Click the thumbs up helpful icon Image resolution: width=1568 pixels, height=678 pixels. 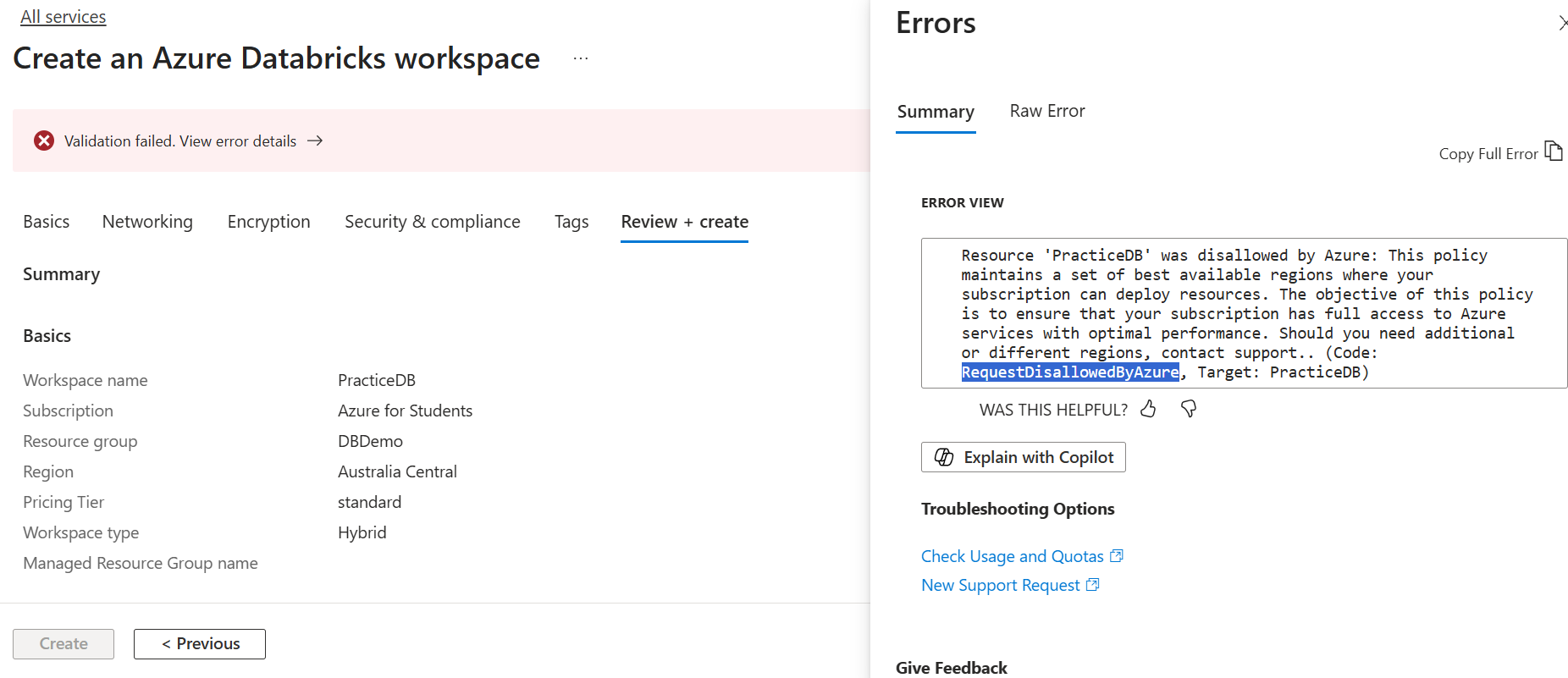pyautogui.click(x=1148, y=409)
